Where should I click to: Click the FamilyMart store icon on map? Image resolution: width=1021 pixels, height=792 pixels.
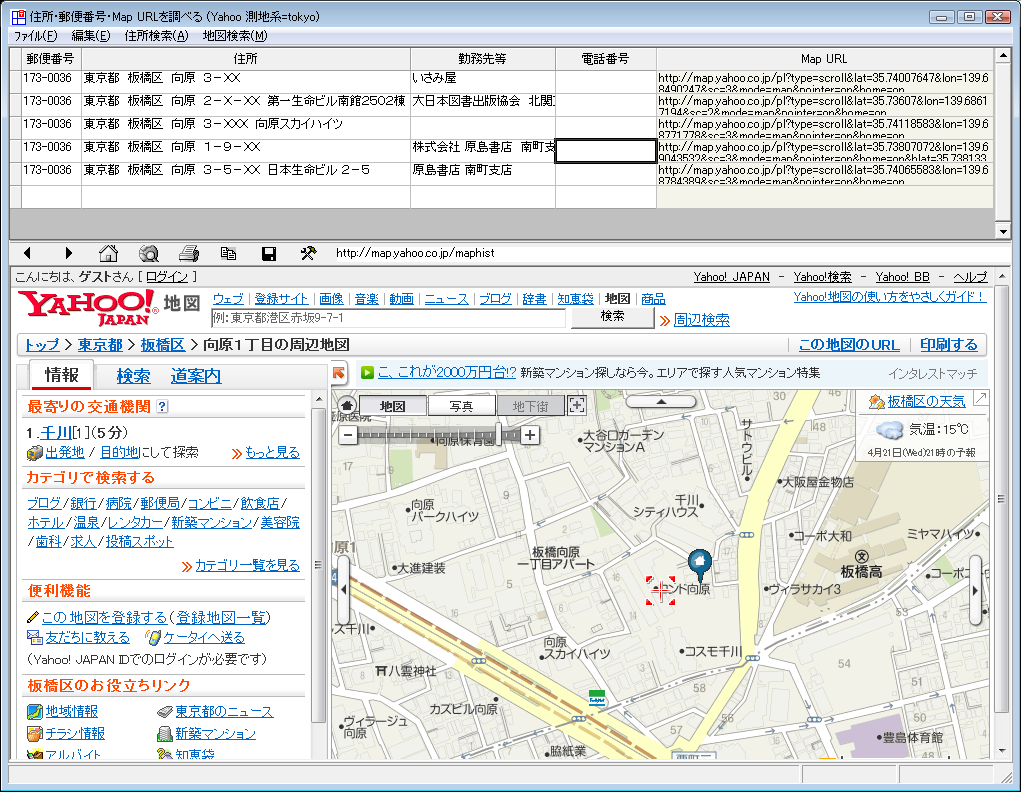(x=596, y=698)
